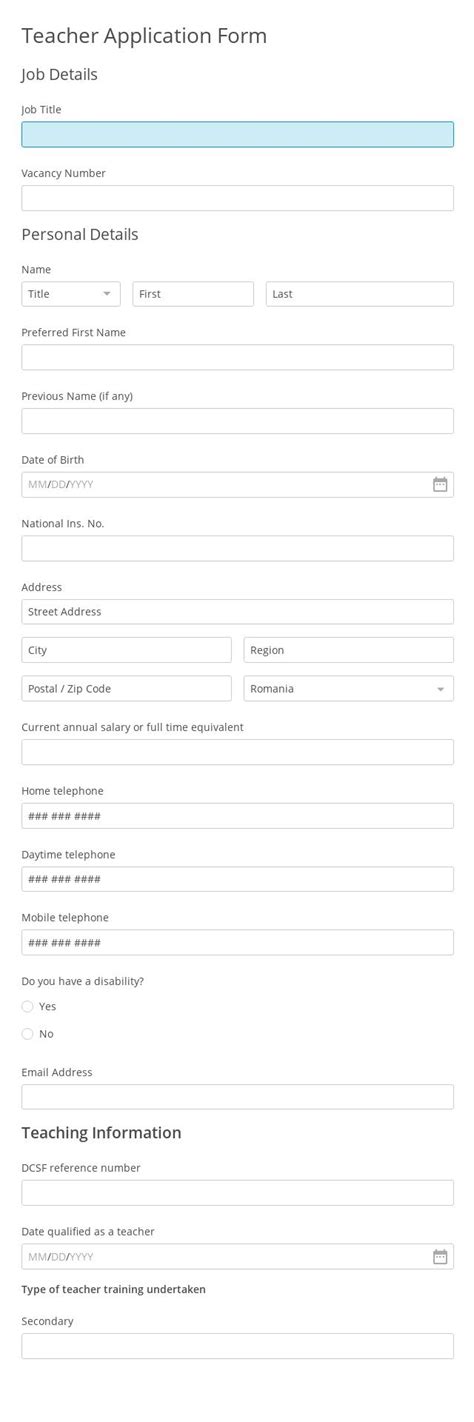This screenshot has height=1422, width=474.
Task: Click the Job Details section heading
Action: coord(60,74)
